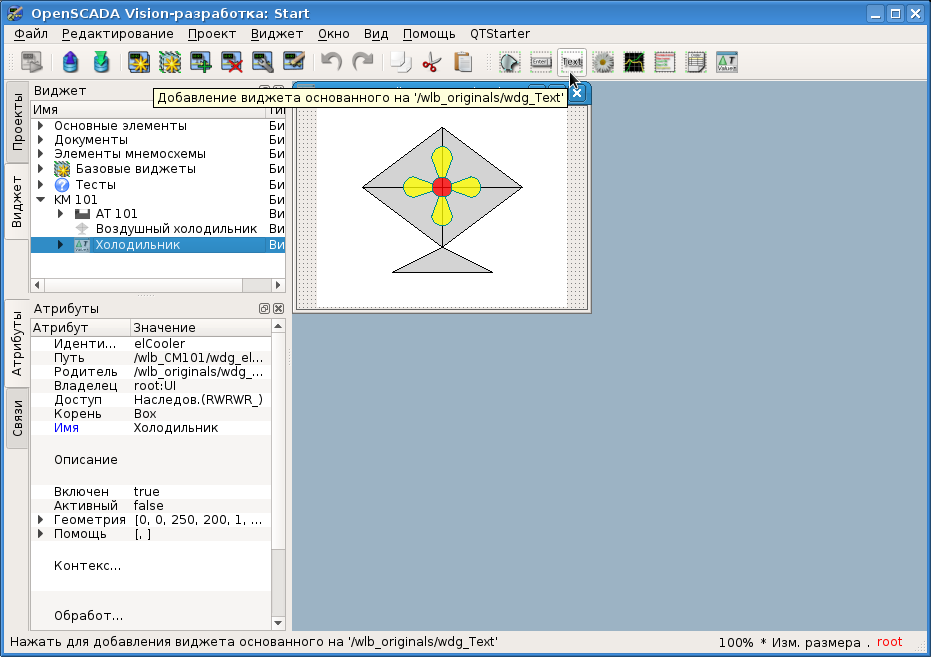The height and width of the screenshot is (657, 931).
Task: Expand the Геометрия attribute row
Action: 41,520
